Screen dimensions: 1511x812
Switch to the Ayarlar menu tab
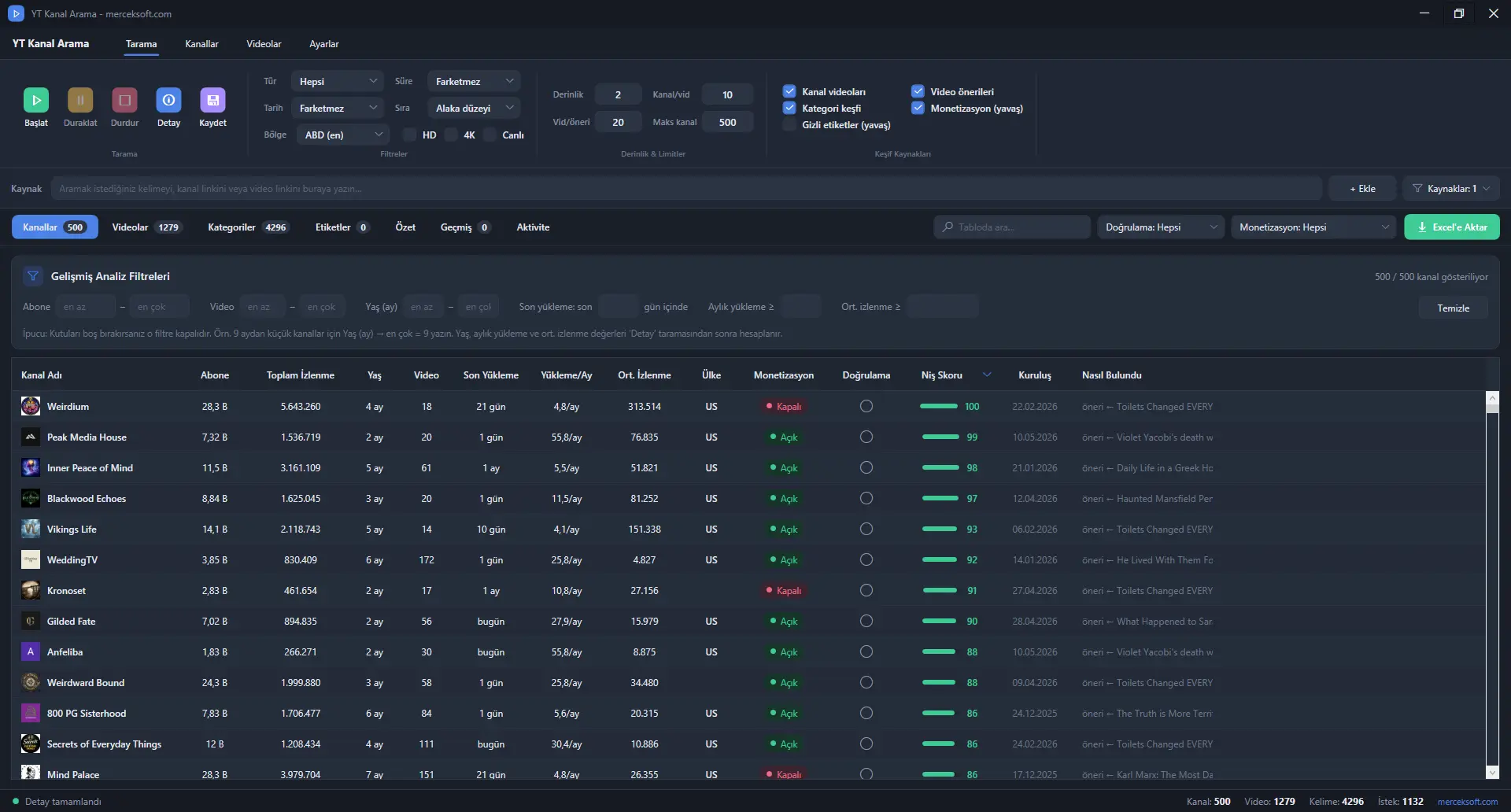point(323,44)
